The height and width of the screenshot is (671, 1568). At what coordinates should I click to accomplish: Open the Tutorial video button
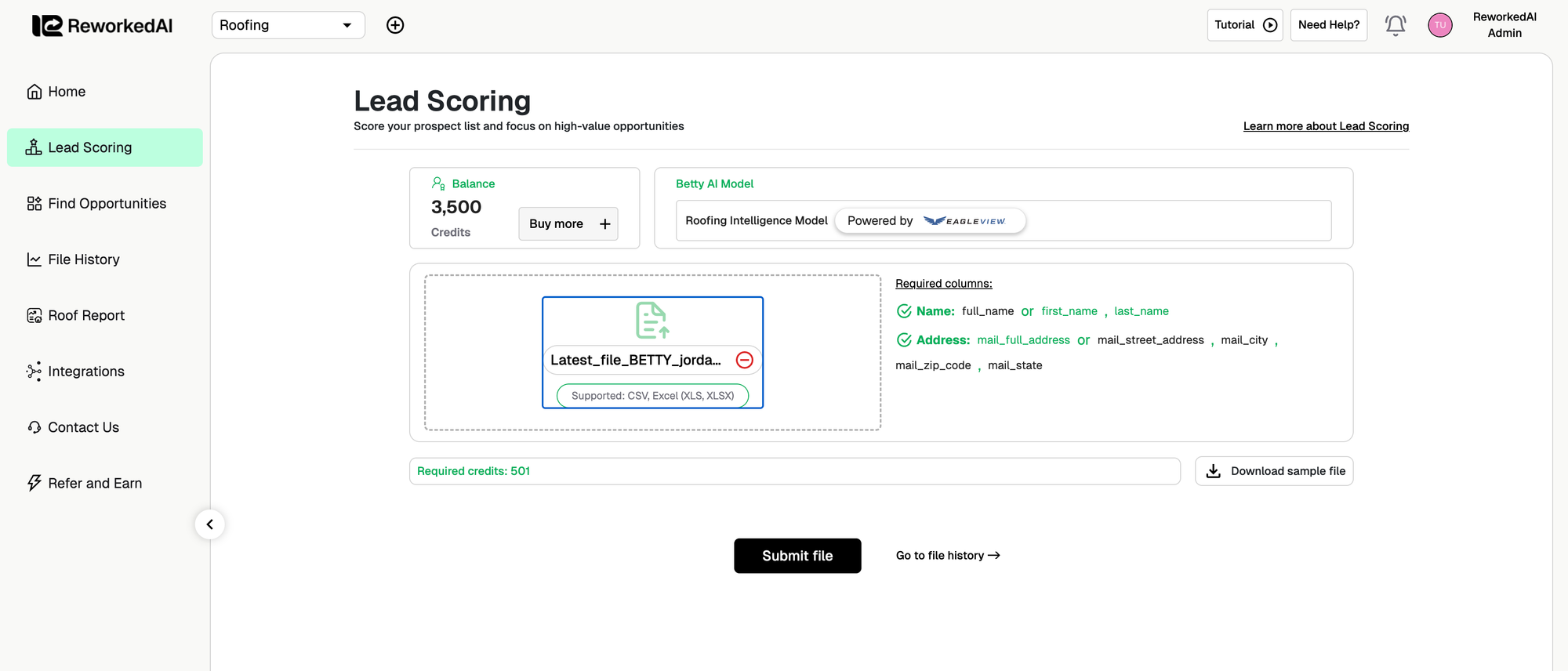pos(1244,25)
